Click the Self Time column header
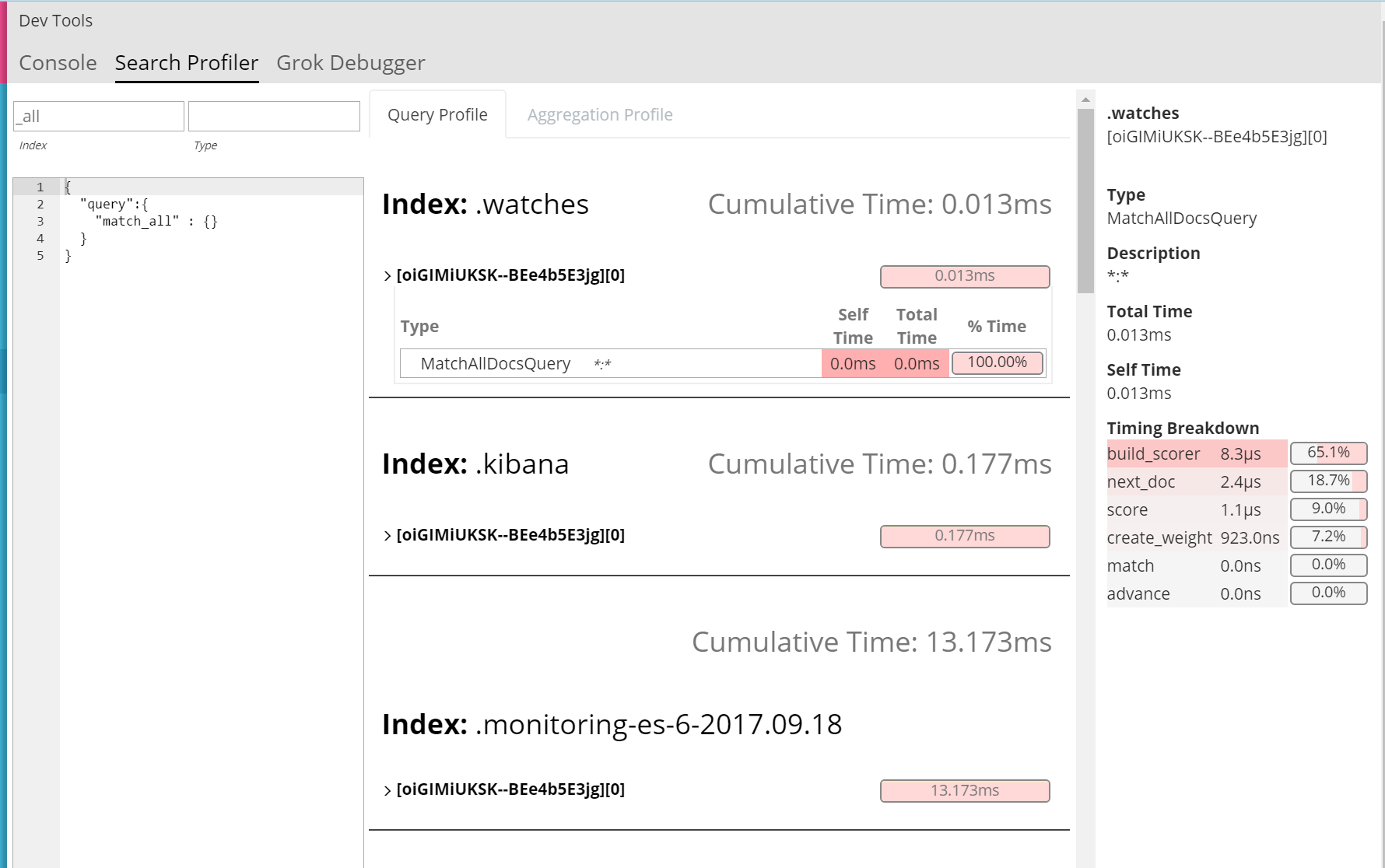 pos(853,326)
